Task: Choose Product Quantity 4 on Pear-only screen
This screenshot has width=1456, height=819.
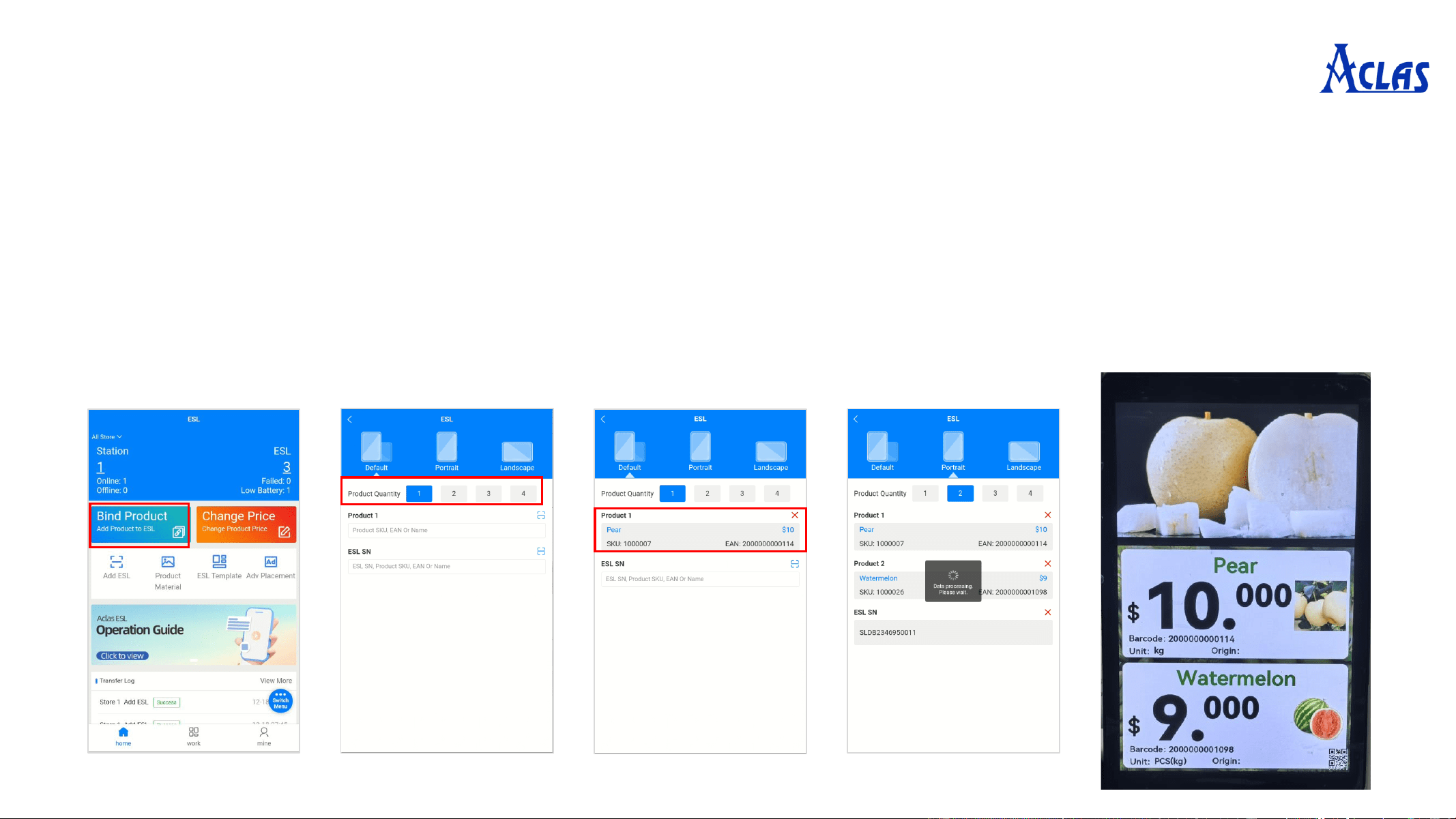Action: [x=777, y=494]
